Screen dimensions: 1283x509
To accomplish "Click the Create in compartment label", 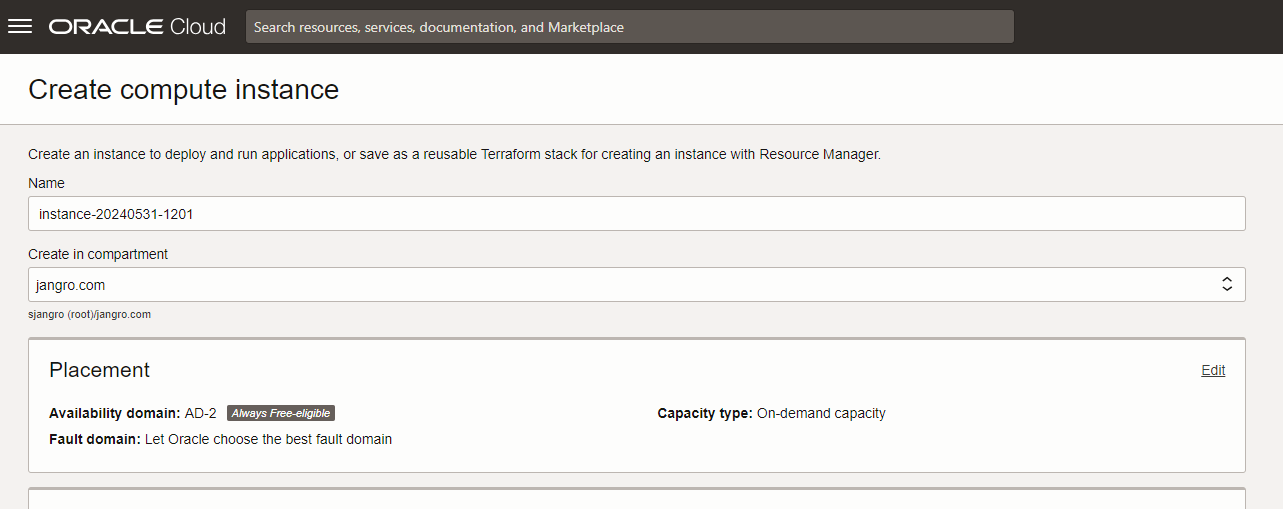I will 98,254.
